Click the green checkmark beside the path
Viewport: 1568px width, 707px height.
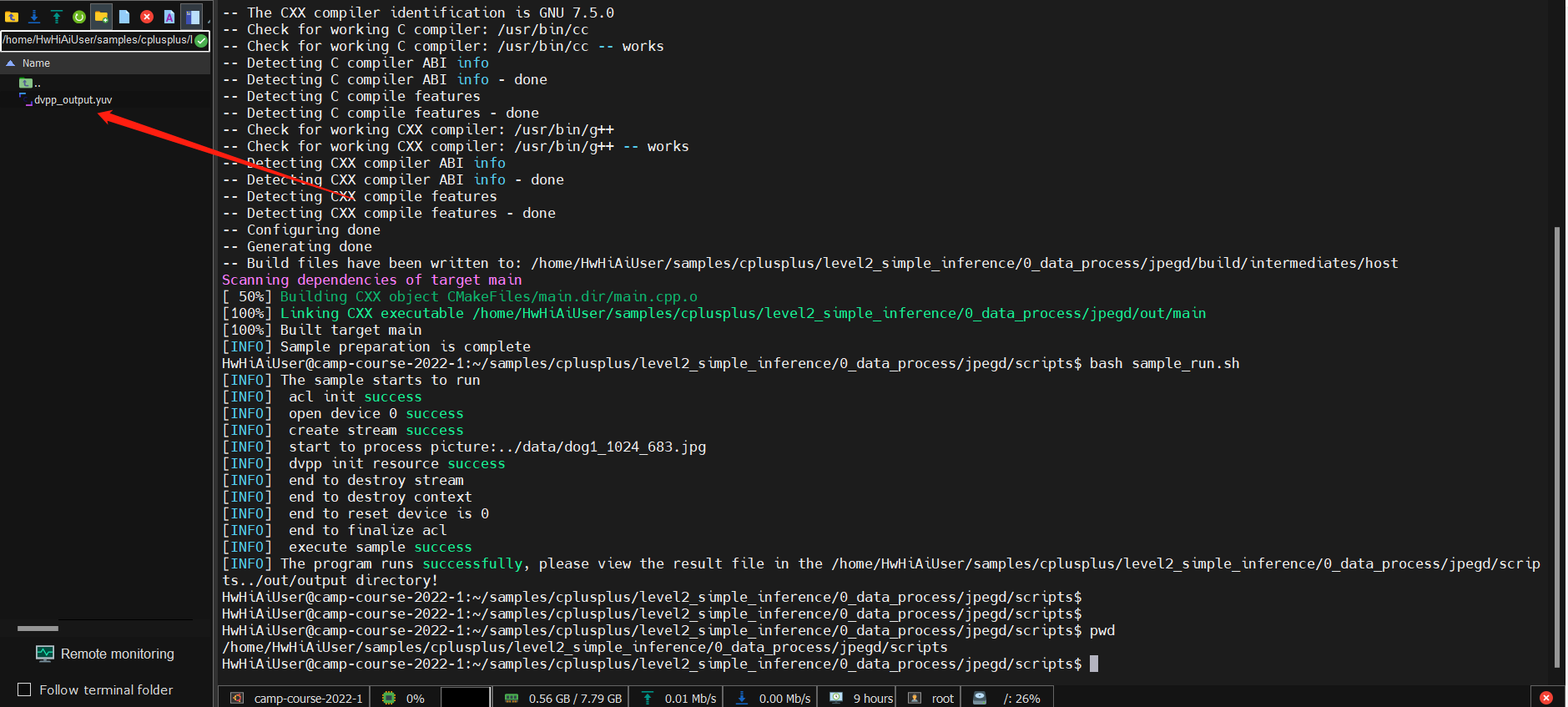[x=201, y=40]
